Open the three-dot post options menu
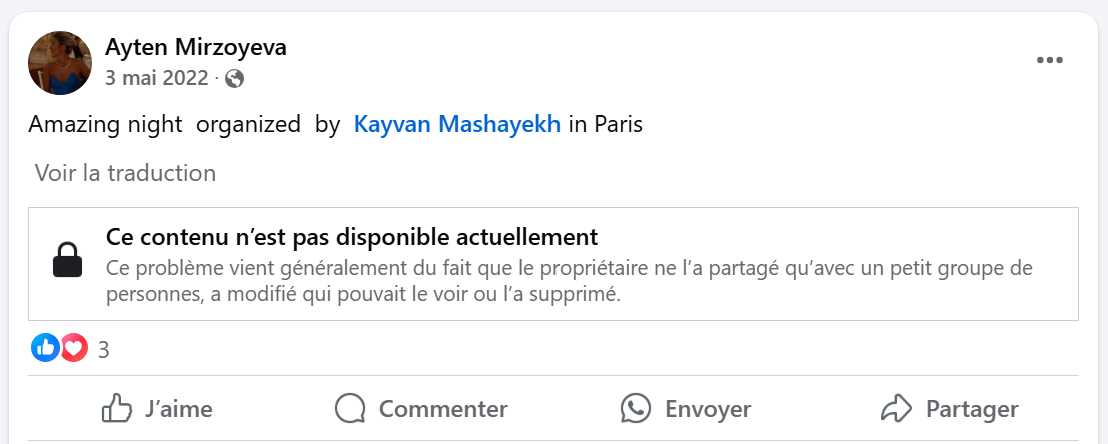The height and width of the screenshot is (444, 1108). point(1049,61)
